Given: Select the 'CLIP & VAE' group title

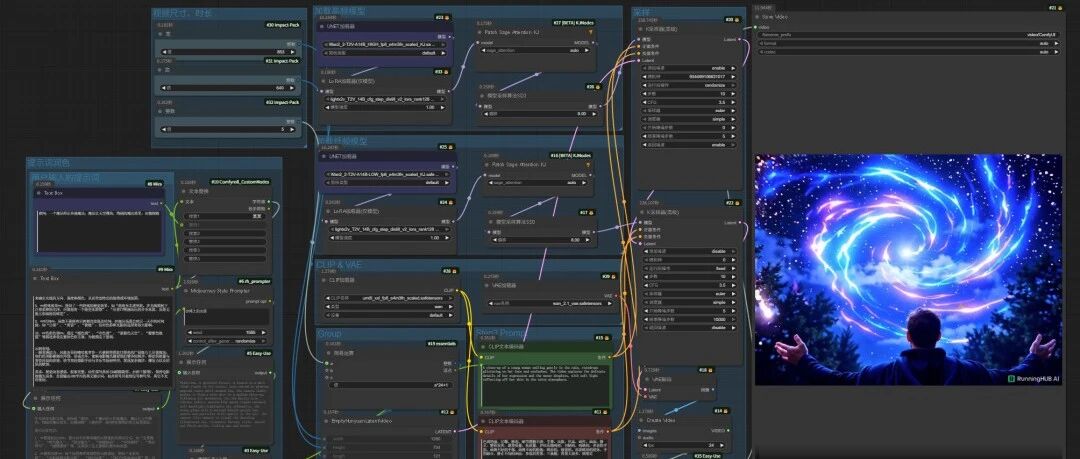Looking at the screenshot, I should click(x=339, y=265).
